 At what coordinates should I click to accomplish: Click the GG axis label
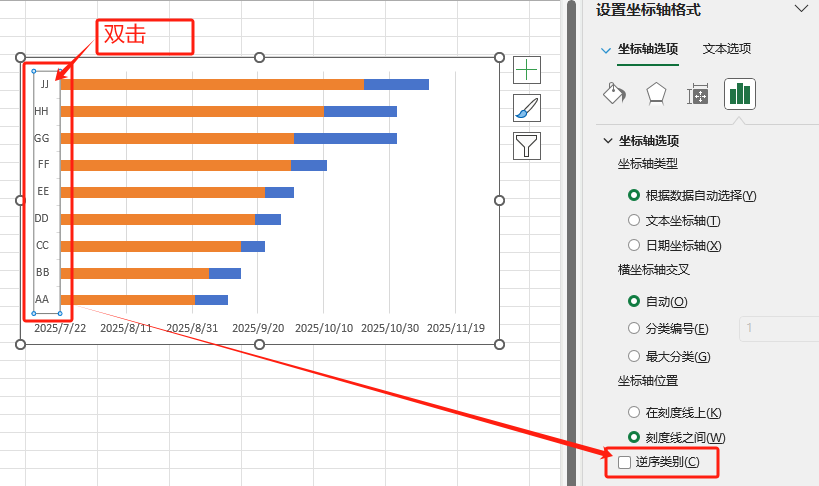pos(42,138)
